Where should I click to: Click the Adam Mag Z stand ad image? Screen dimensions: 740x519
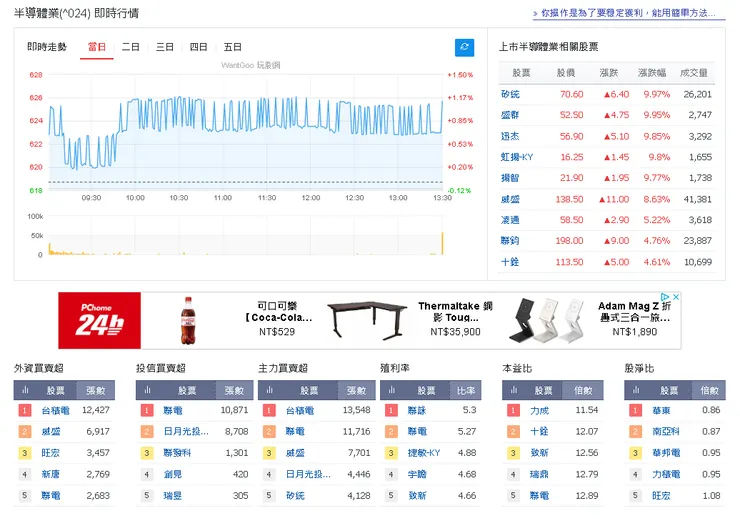pyautogui.click(x=547, y=320)
